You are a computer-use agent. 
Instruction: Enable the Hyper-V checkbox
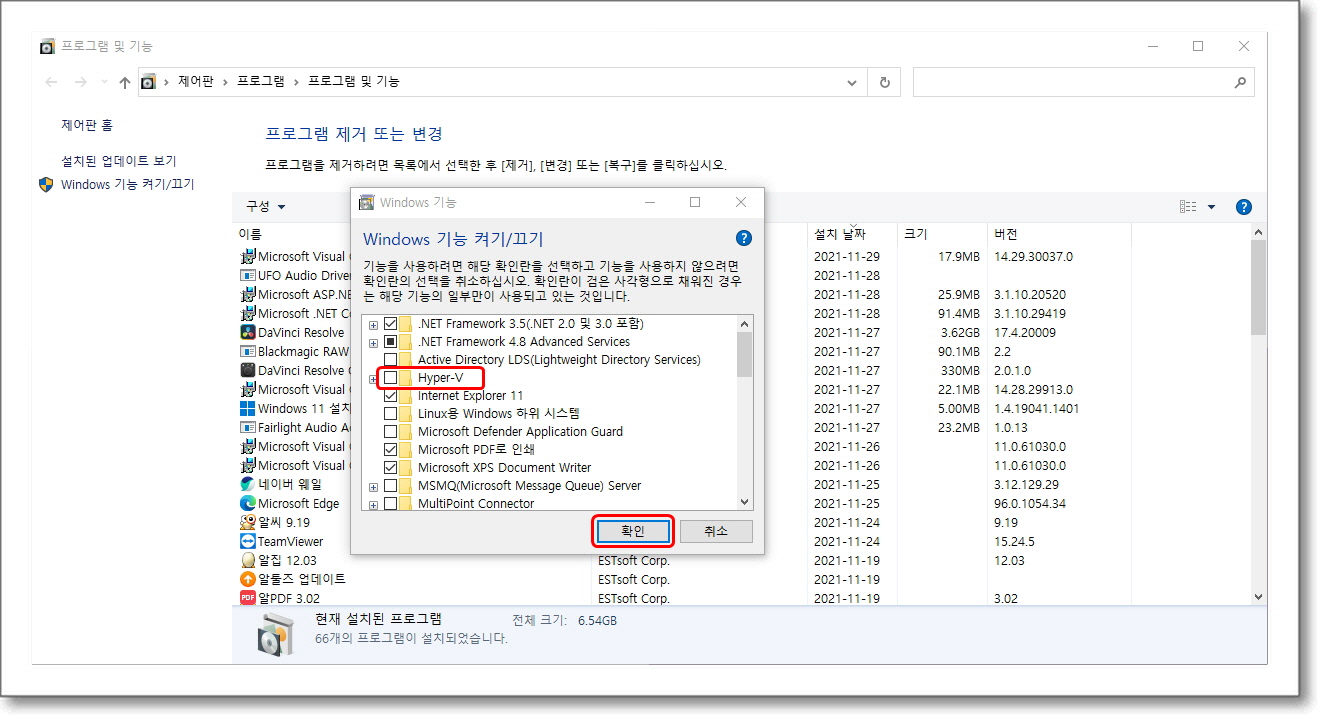pos(389,379)
